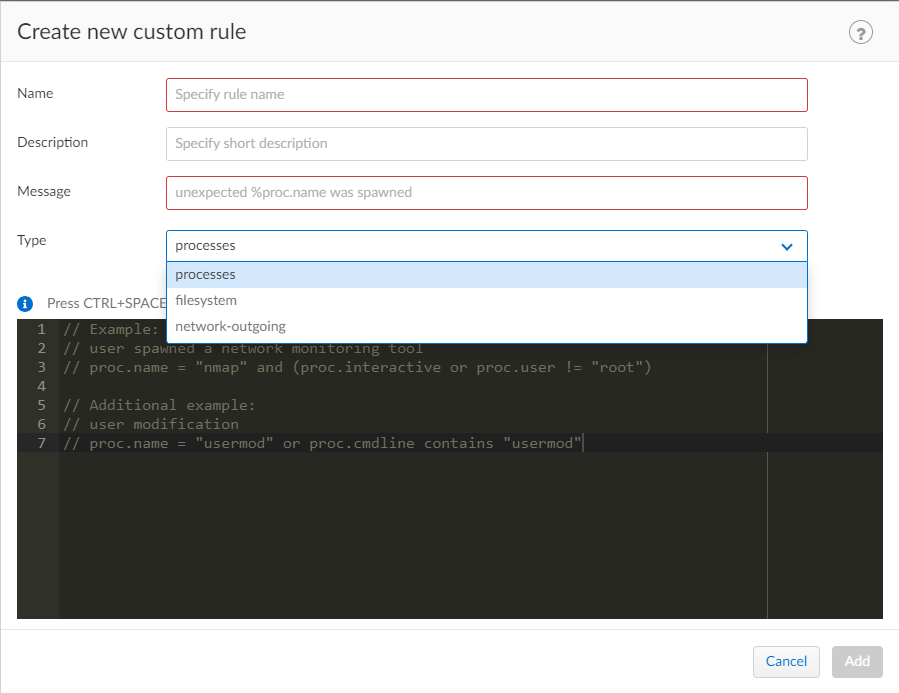The width and height of the screenshot is (899, 693).
Task: Click 'network monitoring tool' comment on line 2
Action: tap(322, 348)
